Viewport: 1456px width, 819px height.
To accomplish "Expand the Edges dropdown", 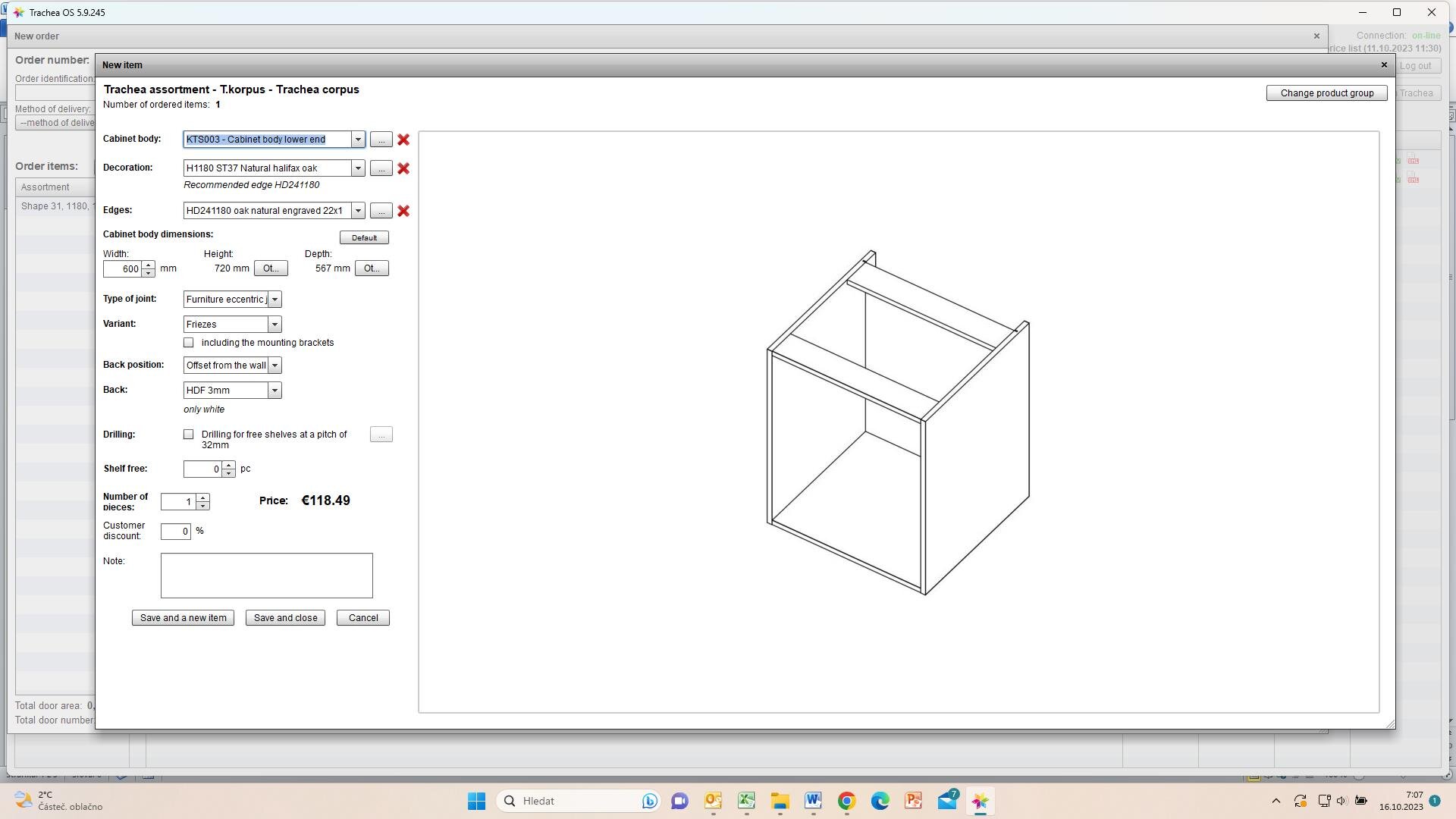I will (x=358, y=211).
